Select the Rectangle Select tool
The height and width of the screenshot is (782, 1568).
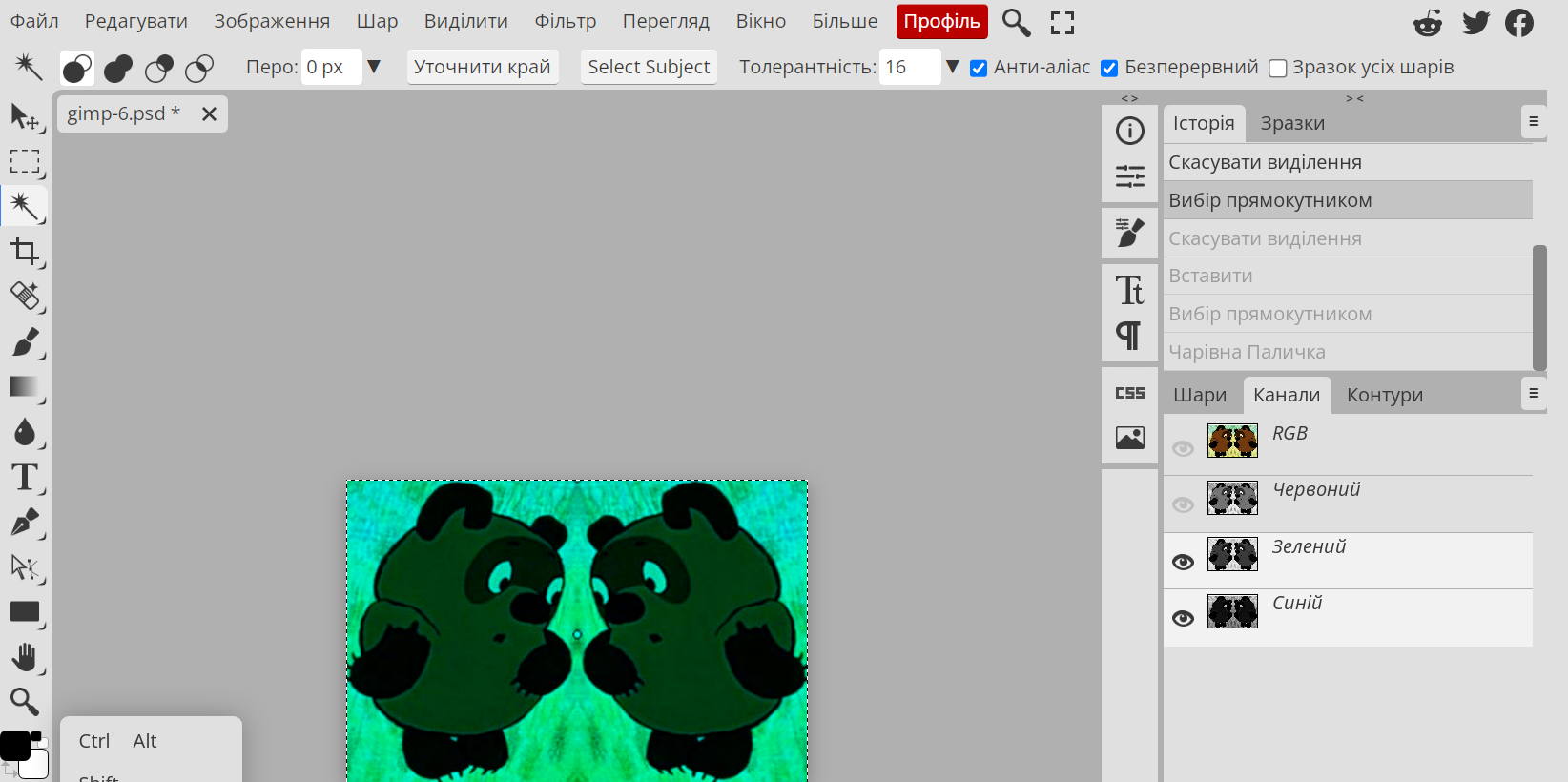(x=25, y=161)
